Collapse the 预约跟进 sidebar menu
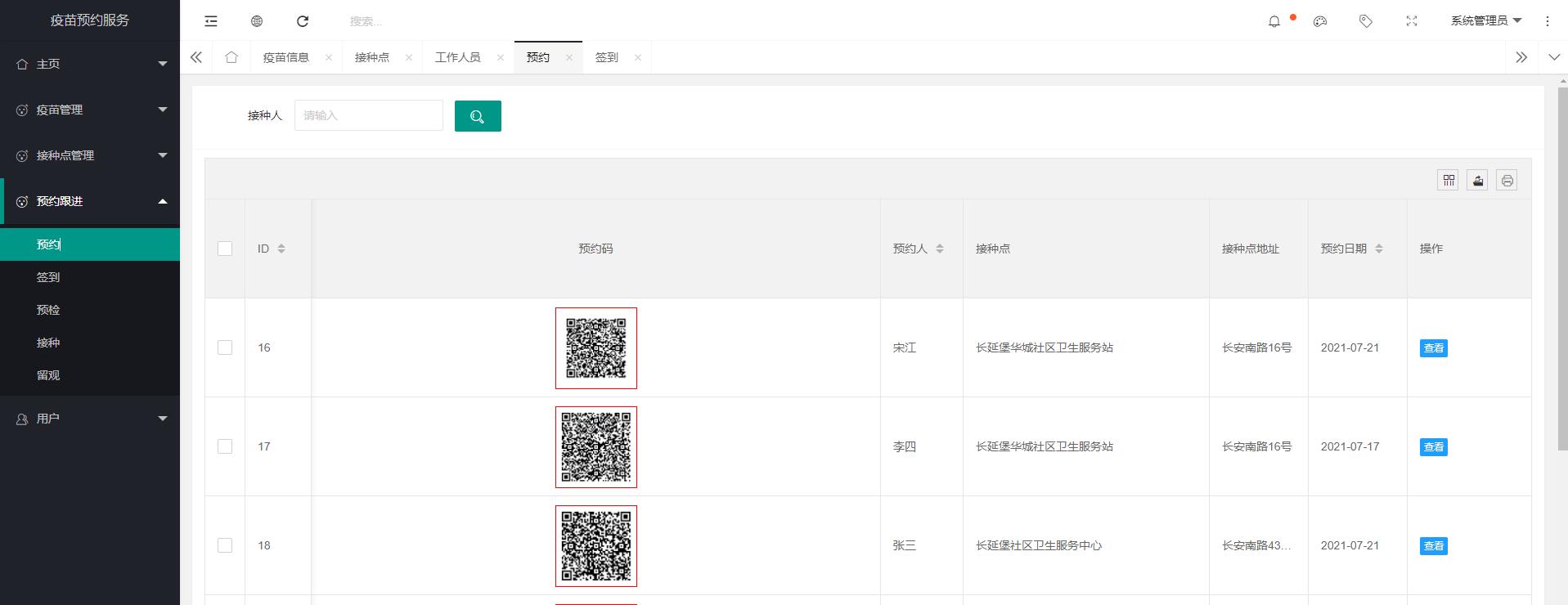 pos(90,201)
